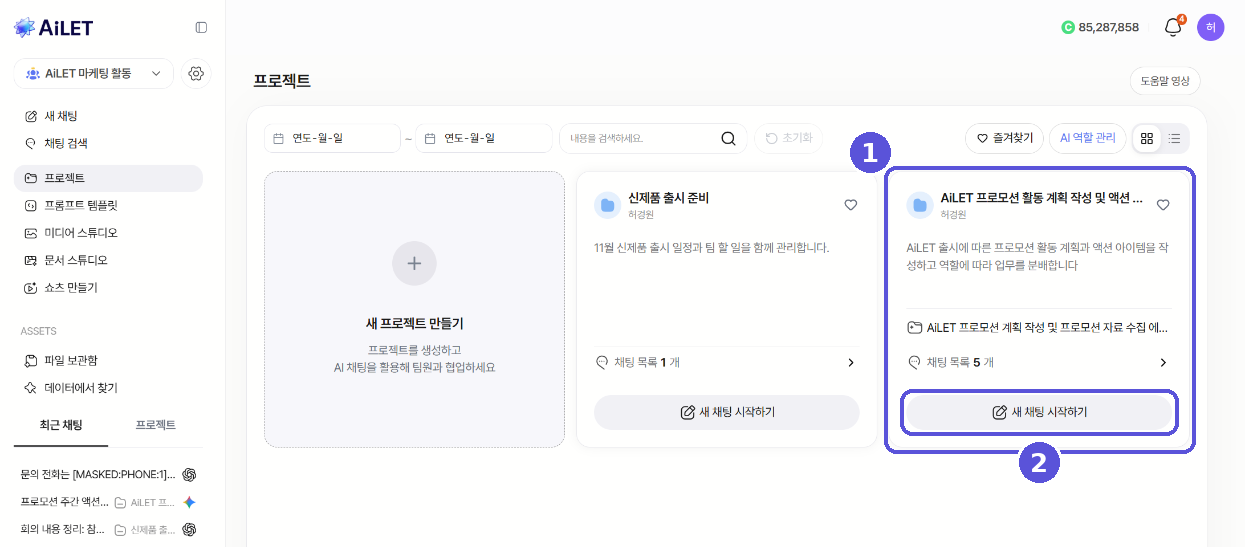Open 채팅 검색 in the sidebar

point(108,143)
